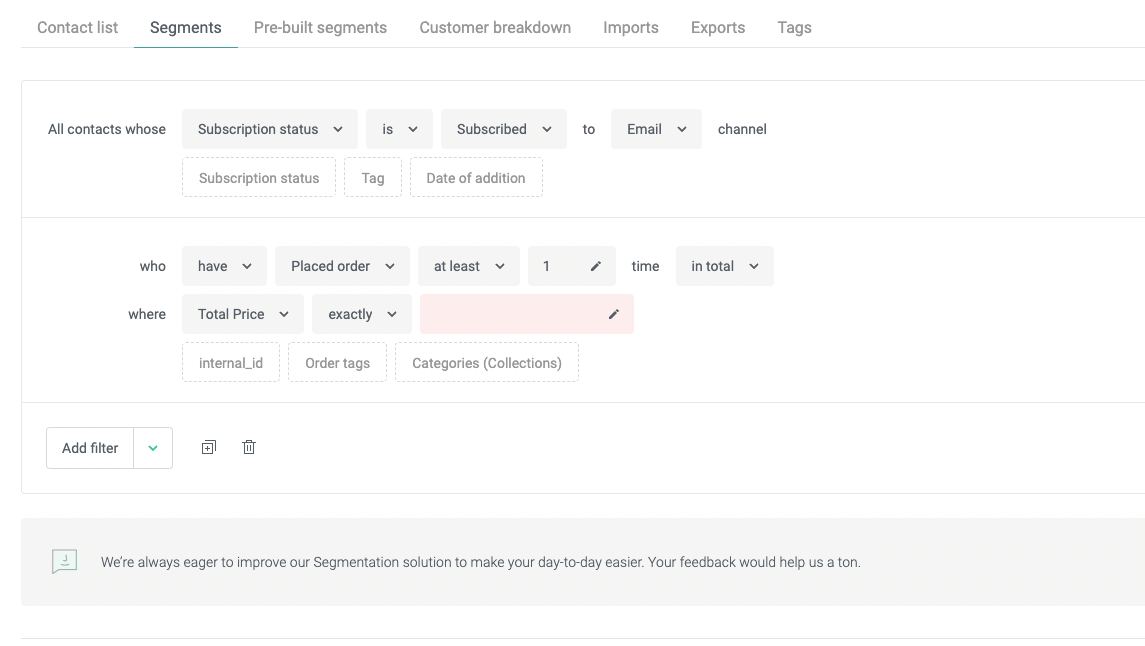Screen dimensions: 1145x646
Task: Change the Placed order event dropdown
Action: 342,266
